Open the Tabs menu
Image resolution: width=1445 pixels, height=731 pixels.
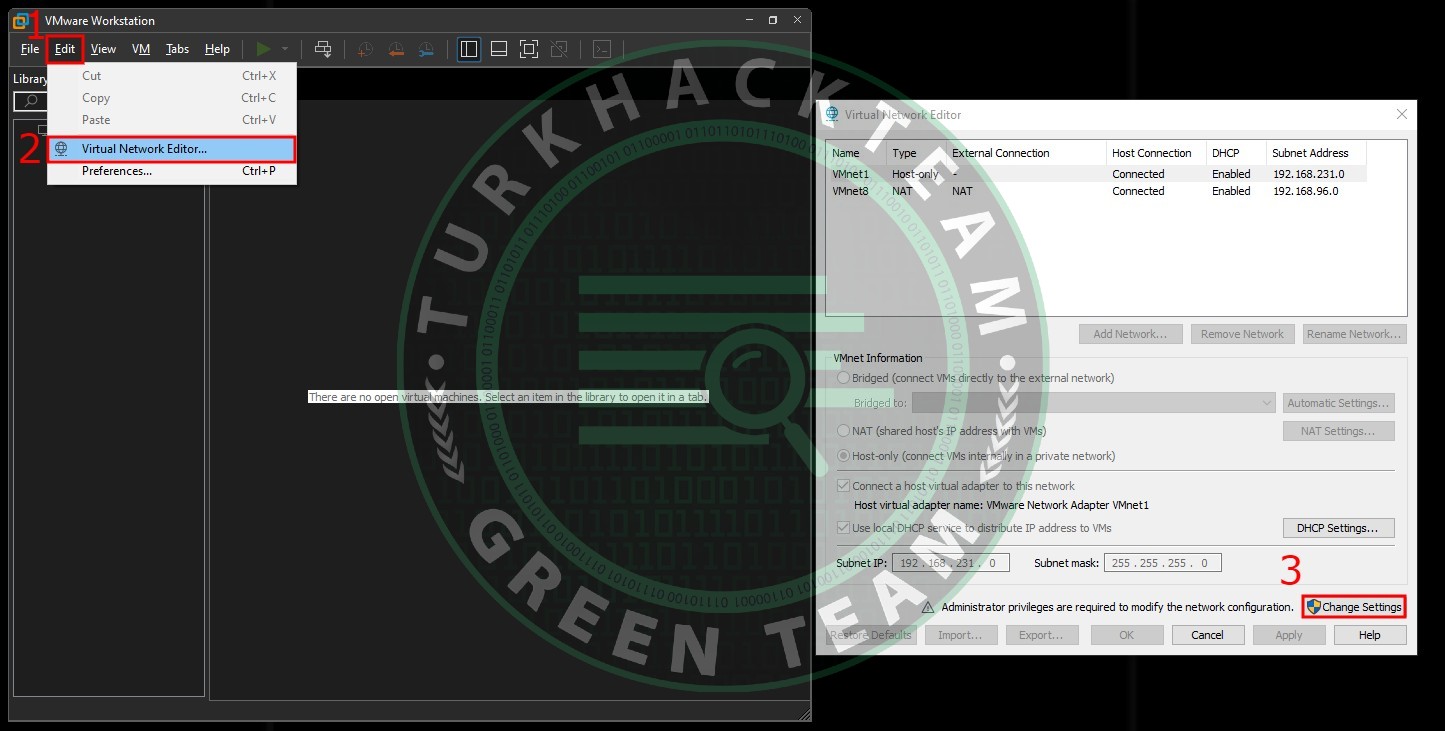coord(178,49)
